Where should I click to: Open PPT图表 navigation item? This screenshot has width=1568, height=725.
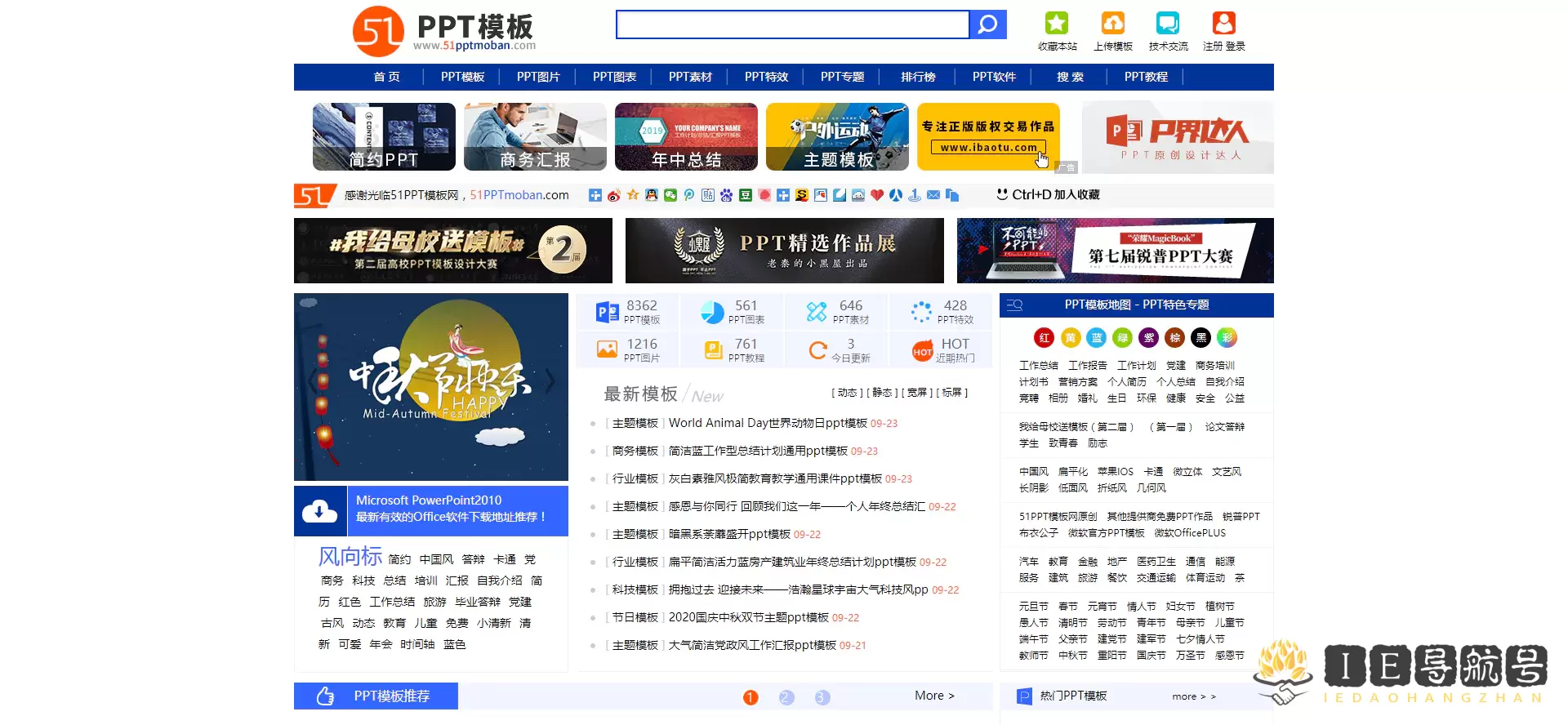pyautogui.click(x=614, y=77)
